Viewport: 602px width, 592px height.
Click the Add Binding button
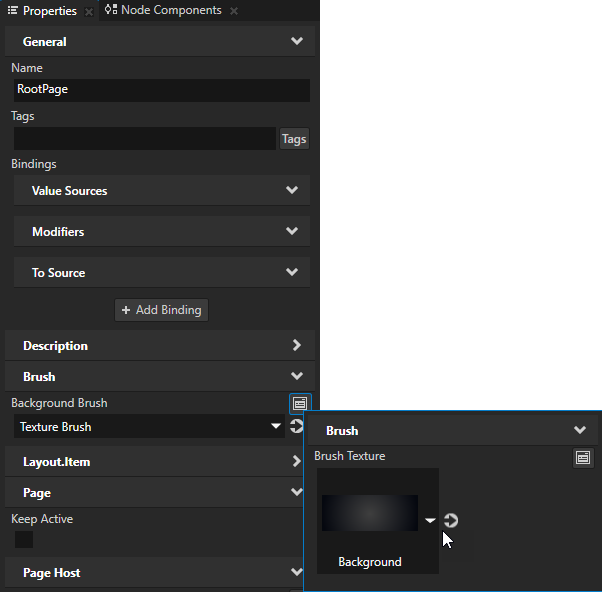(161, 310)
